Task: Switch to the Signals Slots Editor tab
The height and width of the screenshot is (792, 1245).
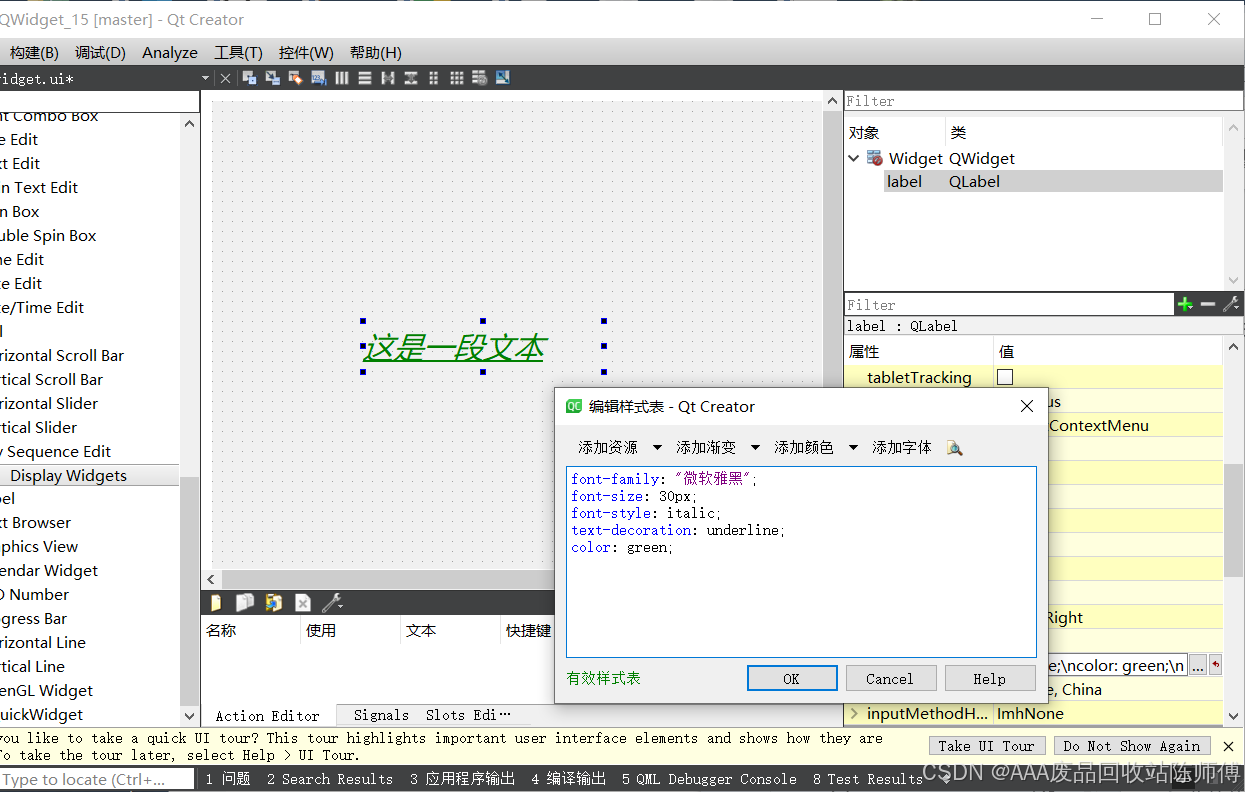Action: point(432,715)
